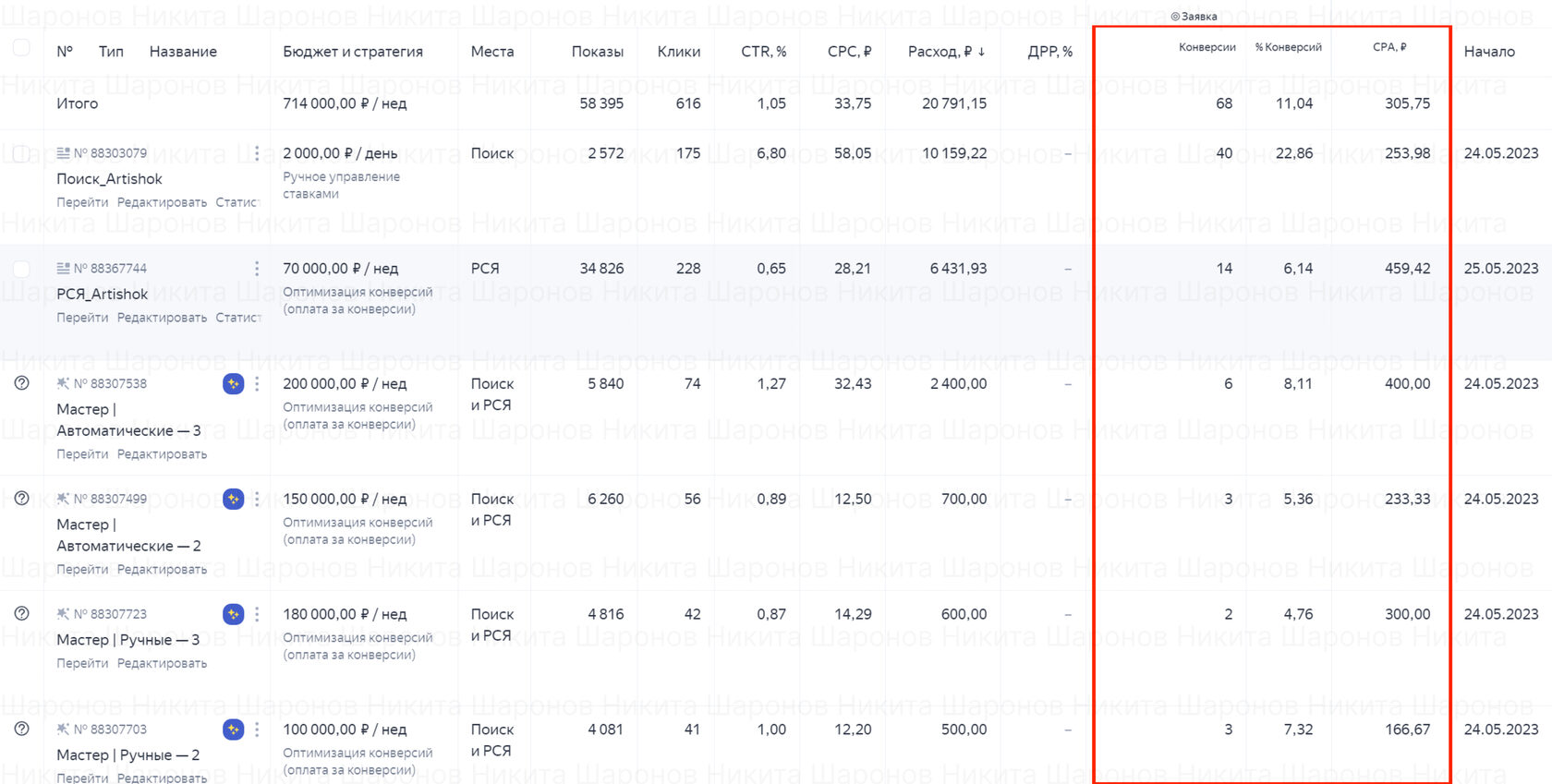The height and width of the screenshot is (784, 1552).
Task: Sort the table by the Расход column
Action: (945, 52)
